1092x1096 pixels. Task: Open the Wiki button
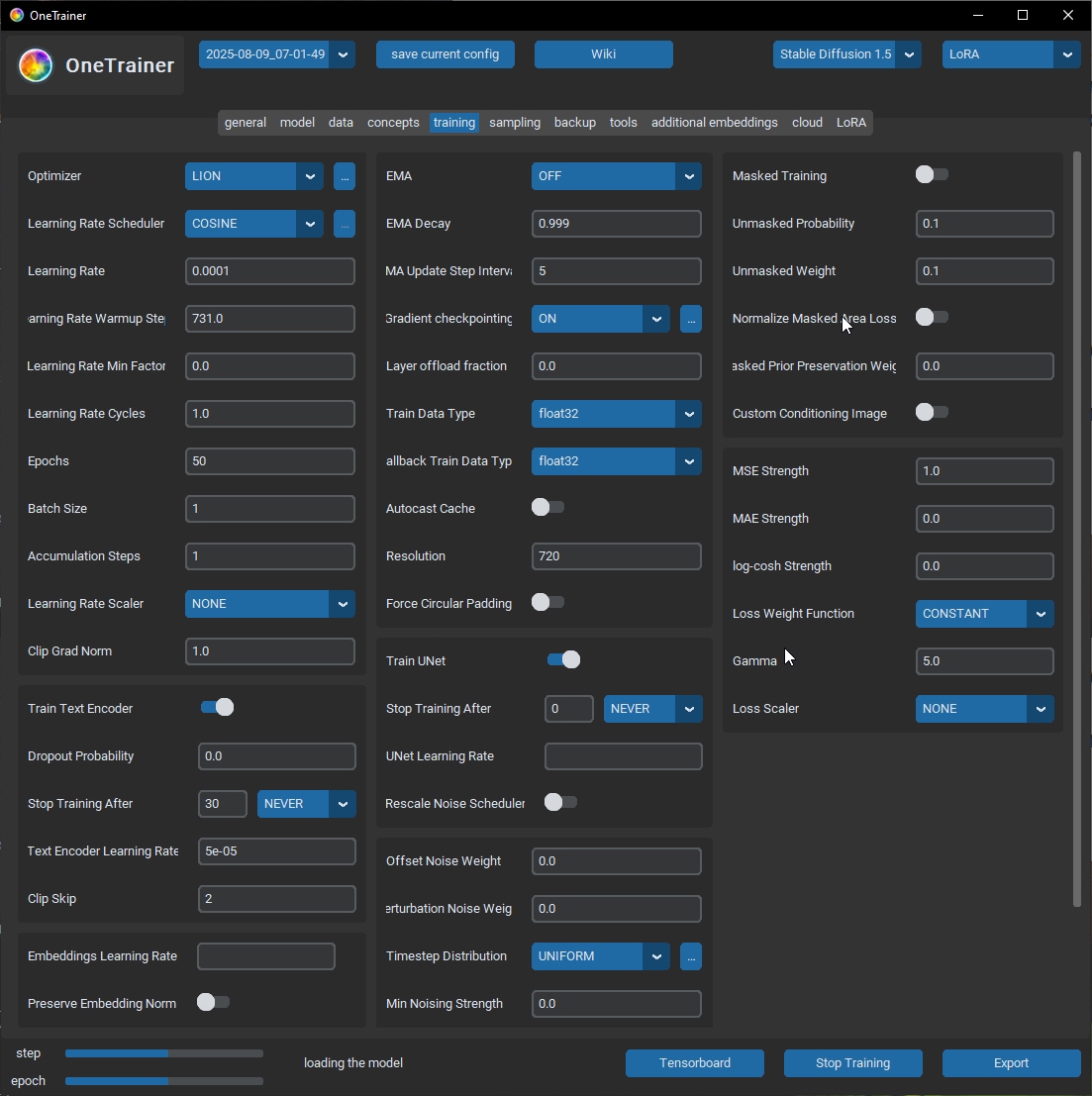[x=603, y=54]
